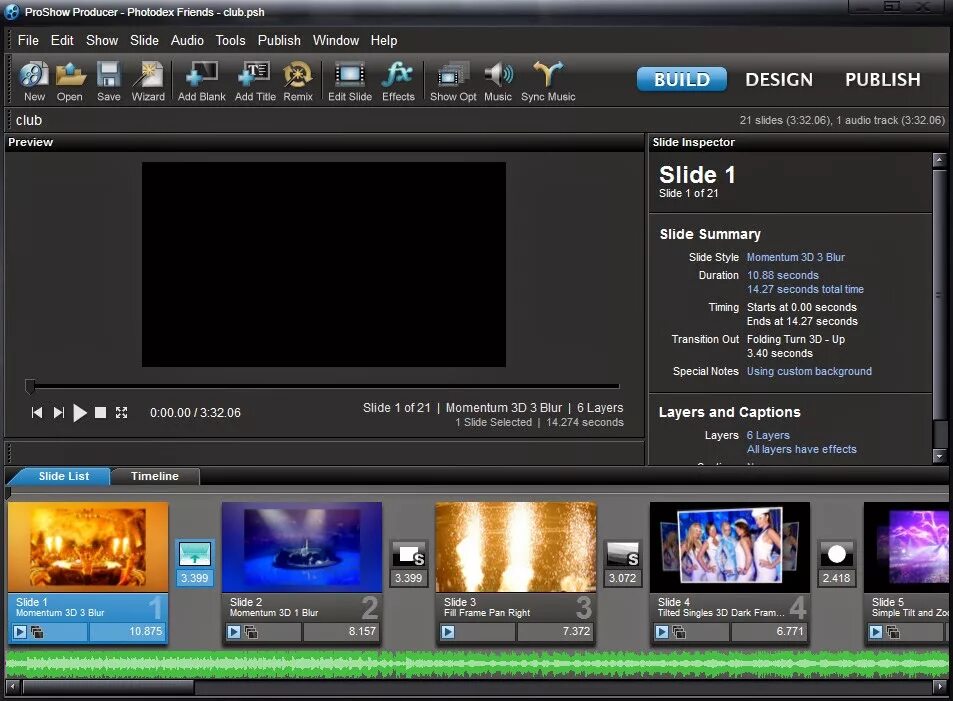Switch to DESIGN workspace
Image resolution: width=953 pixels, height=701 pixels.
pos(779,79)
